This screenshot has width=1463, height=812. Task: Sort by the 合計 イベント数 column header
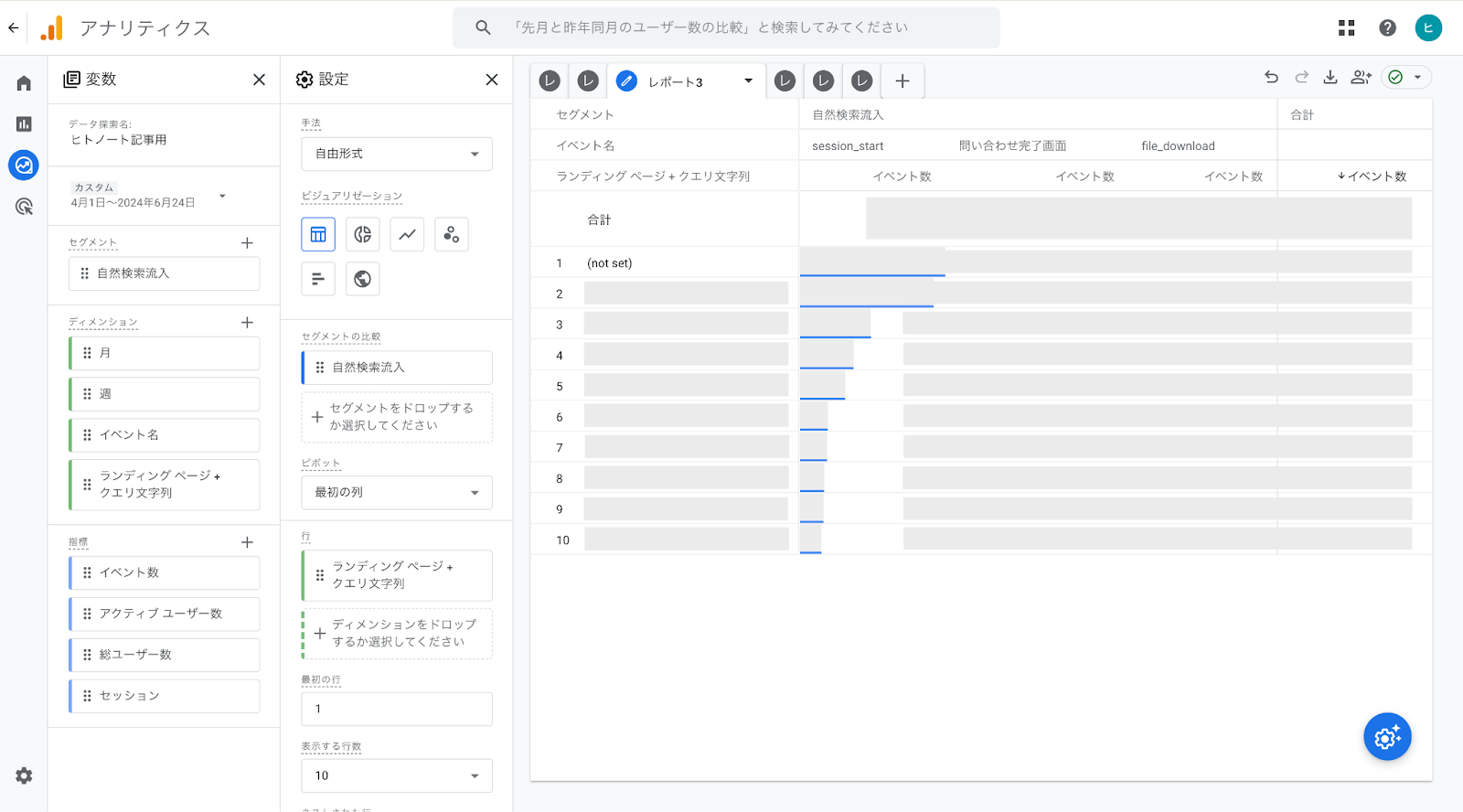[x=1372, y=176]
